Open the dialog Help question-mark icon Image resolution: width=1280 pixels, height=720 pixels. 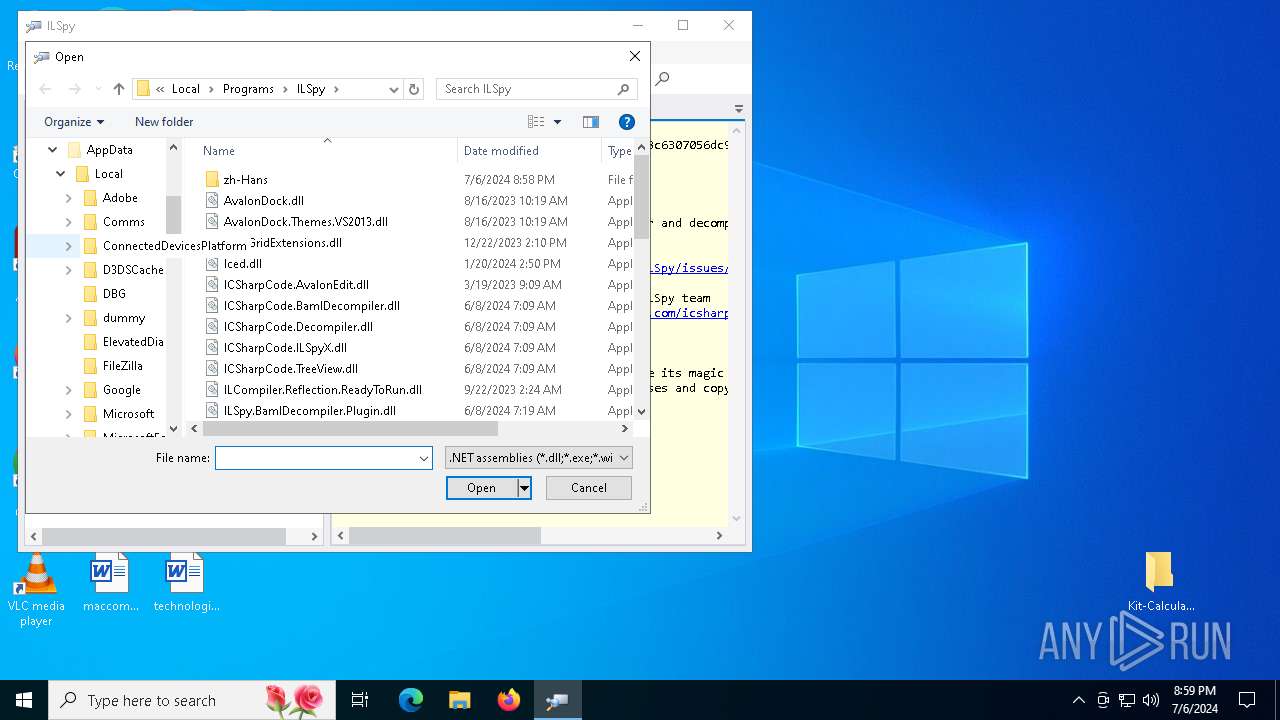(x=627, y=122)
